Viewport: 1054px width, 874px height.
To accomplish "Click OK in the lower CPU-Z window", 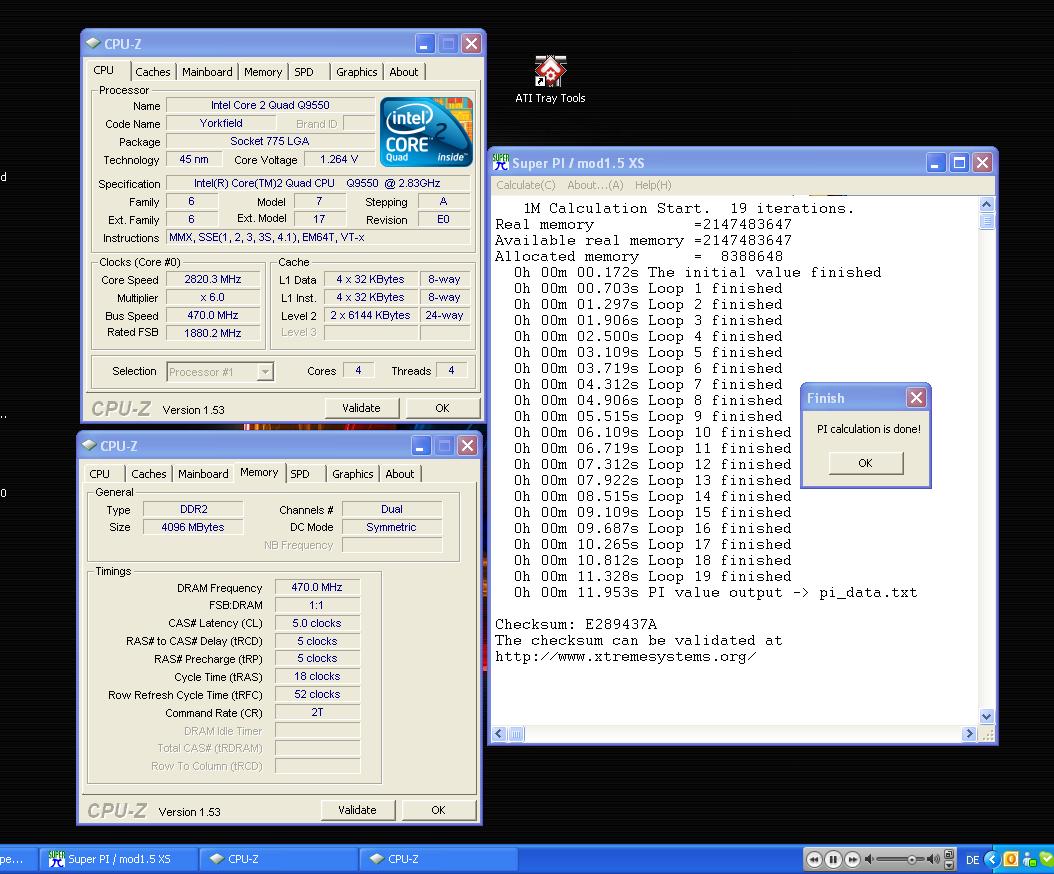I will [x=438, y=810].
